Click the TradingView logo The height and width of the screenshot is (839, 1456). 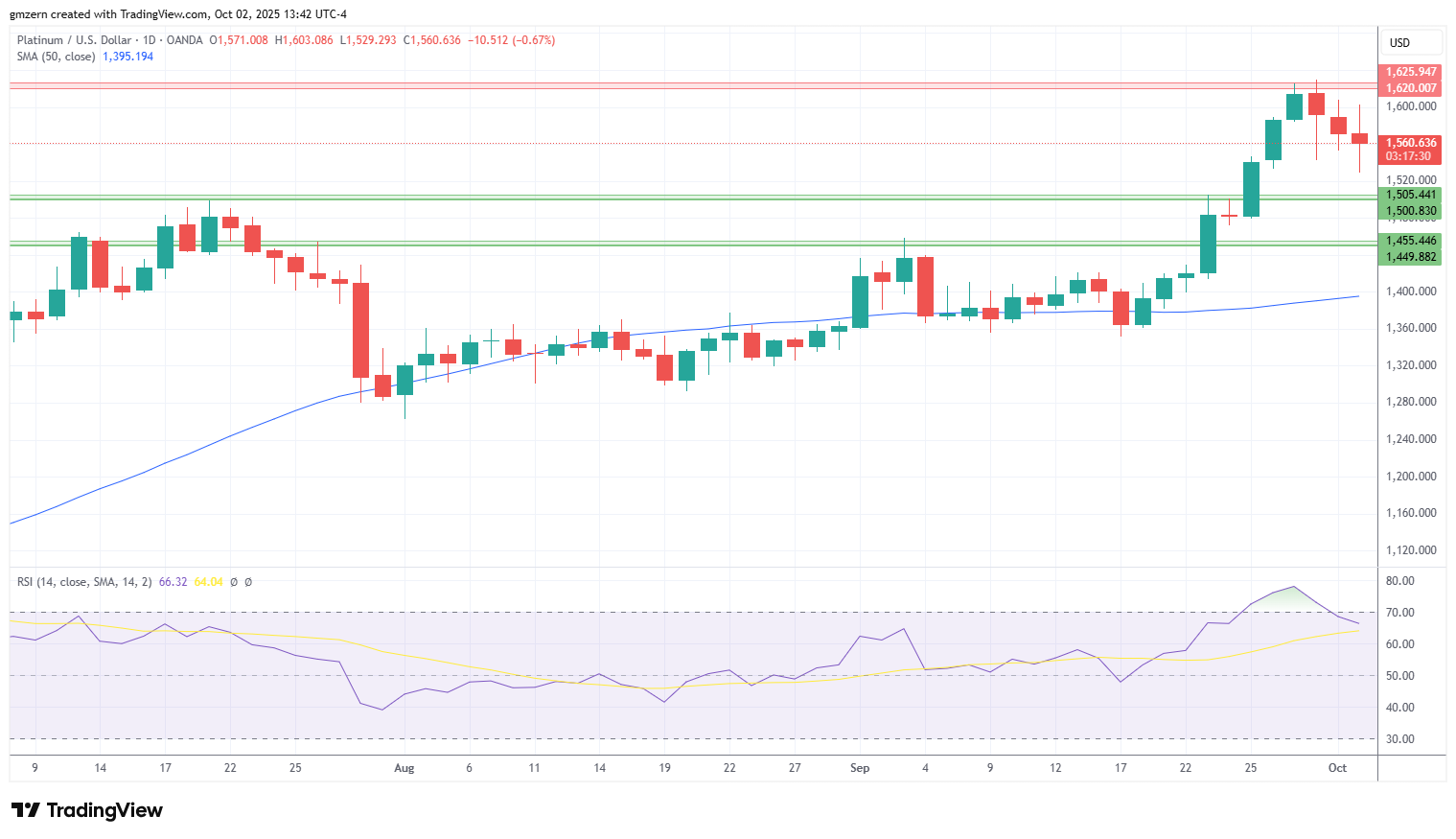tap(87, 810)
